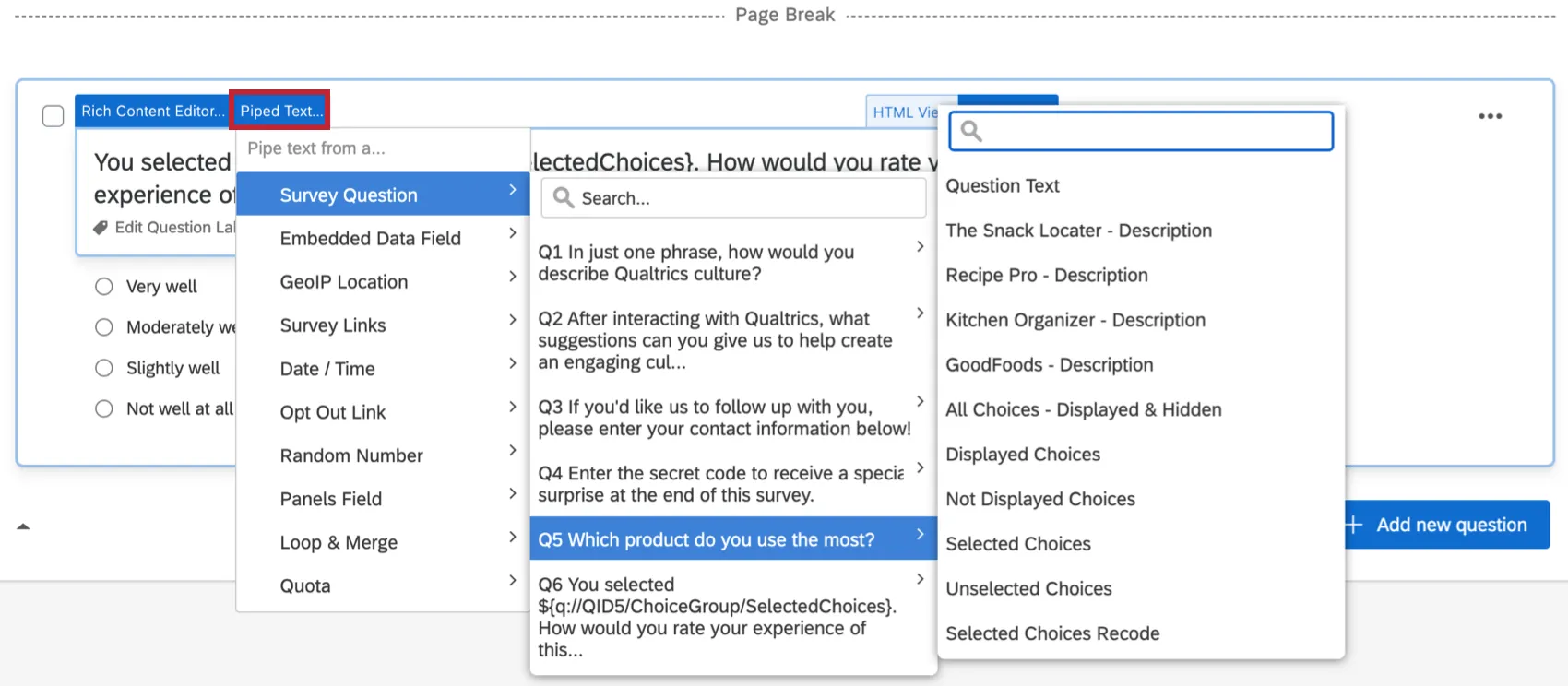Click the tag icon beside Edit Question Label
Screen dimensions: 1568x686
101,228
